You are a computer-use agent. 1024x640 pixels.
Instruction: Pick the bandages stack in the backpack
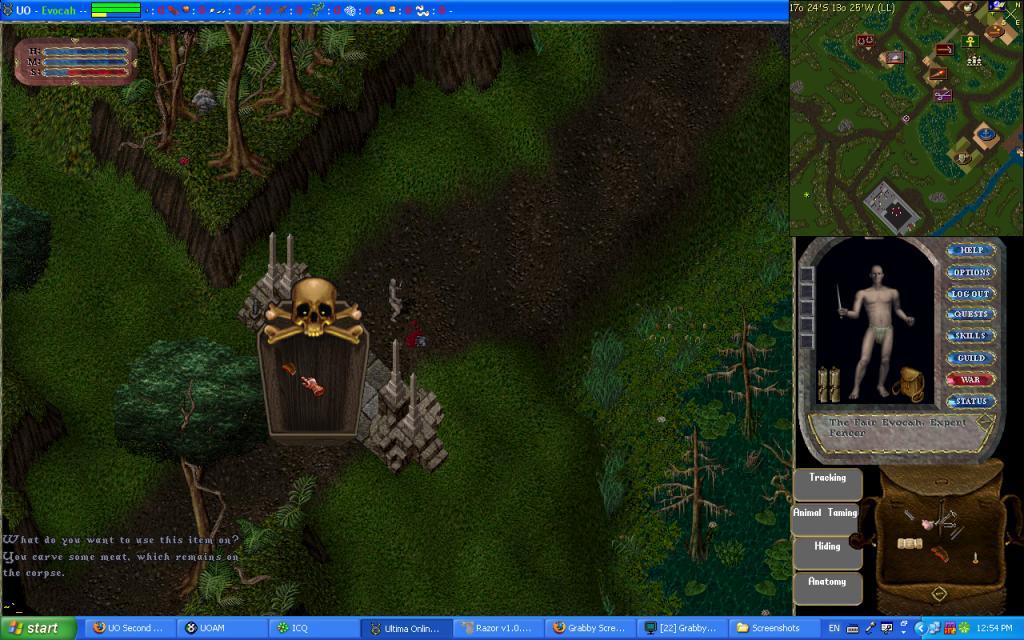(908, 543)
